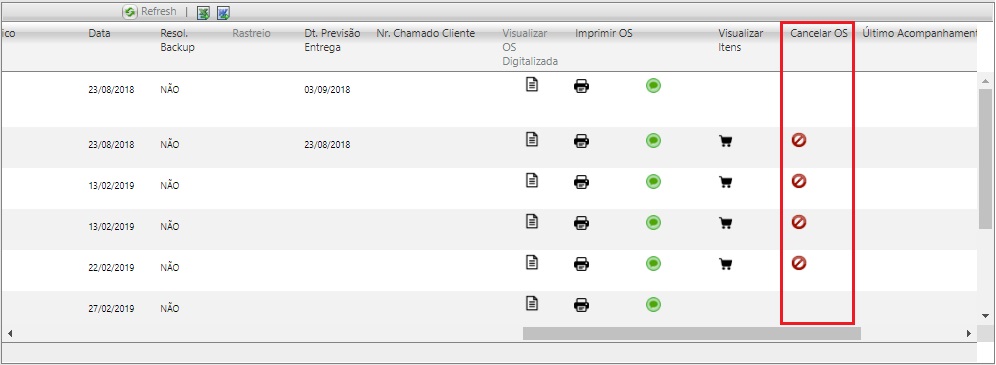Viewport: 996px width, 365px height.
Task: Click the Imprimir OS column header
Action: pyautogui.click(x=603, y=34)
